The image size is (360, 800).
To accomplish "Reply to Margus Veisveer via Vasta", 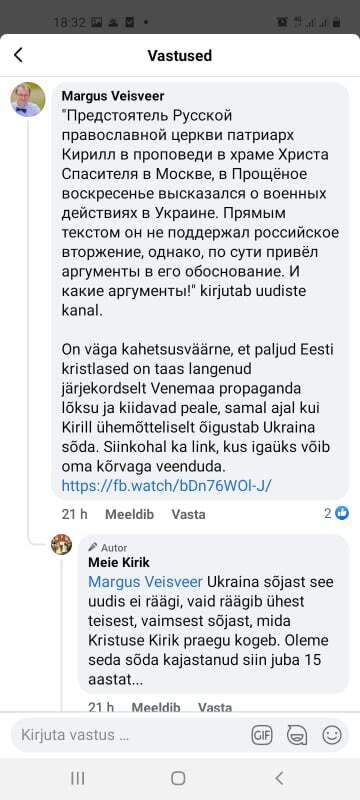I will (188, 514).
